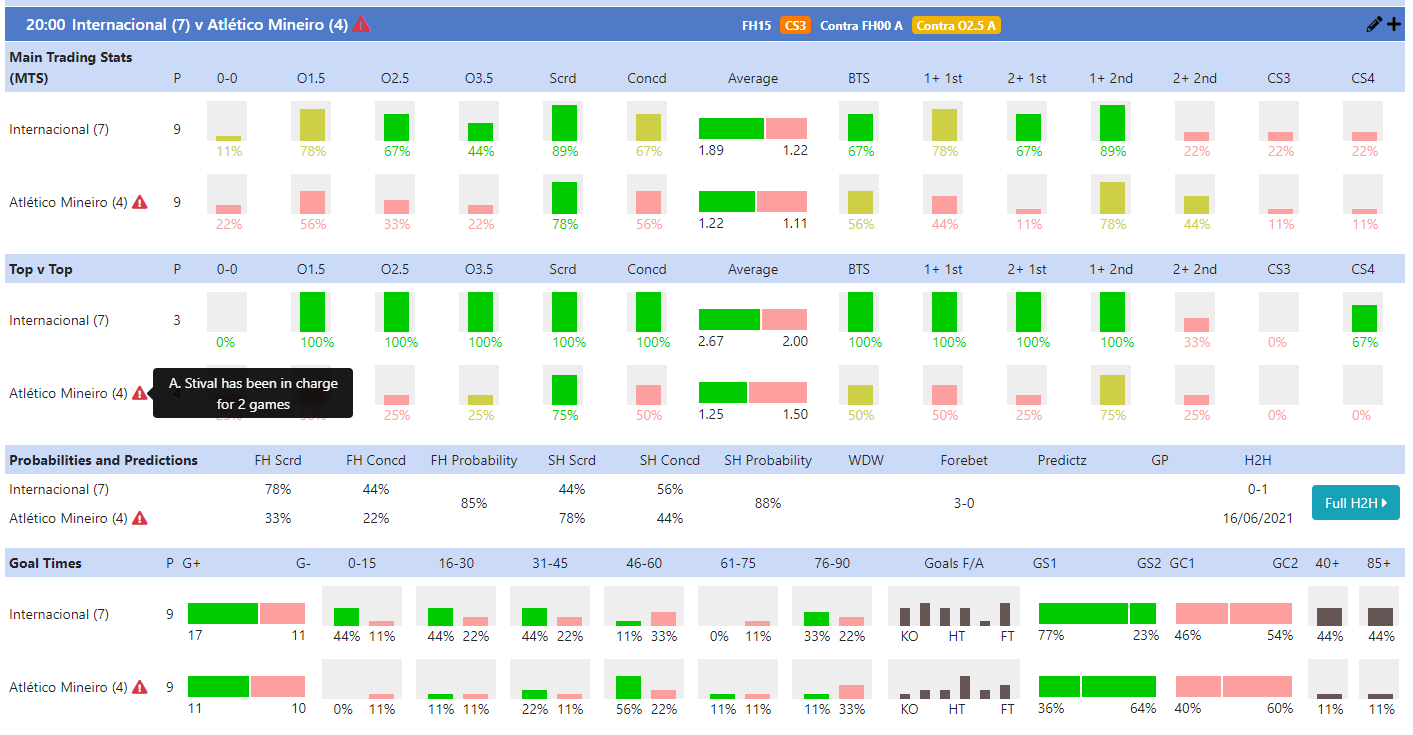Click the pencil edit icon in the header
Viewport: 1413px width, 735px height.
(x=1374, y=22)
